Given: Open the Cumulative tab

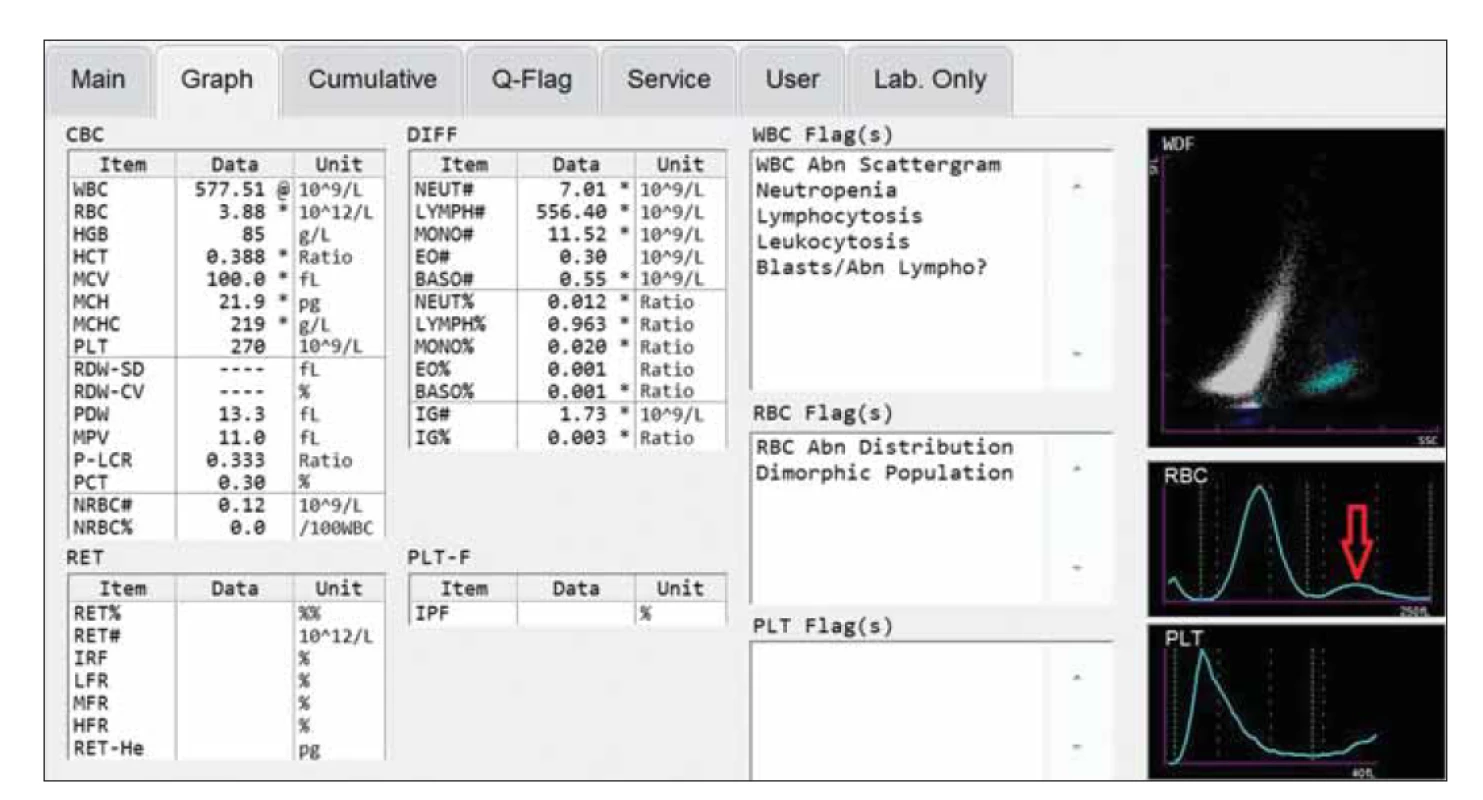Looking at the screenshot, I should coord(372,81).
